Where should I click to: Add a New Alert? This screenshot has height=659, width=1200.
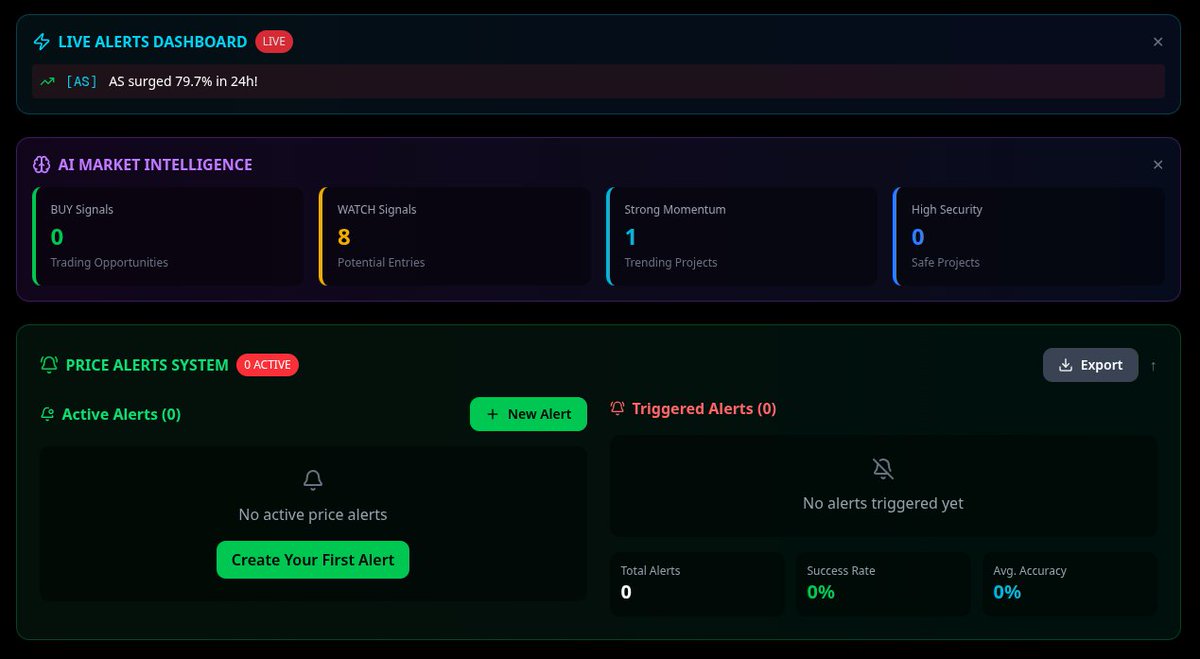click(528, 414)
